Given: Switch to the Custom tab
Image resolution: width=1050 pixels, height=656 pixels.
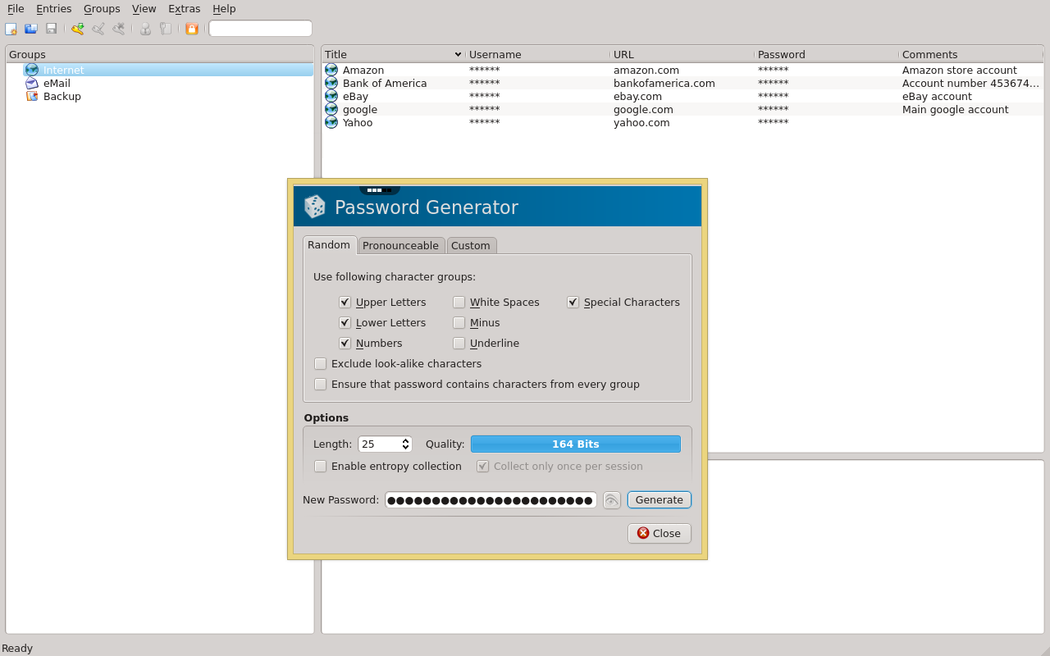Looking at the screenshot, I should [470, 245].
